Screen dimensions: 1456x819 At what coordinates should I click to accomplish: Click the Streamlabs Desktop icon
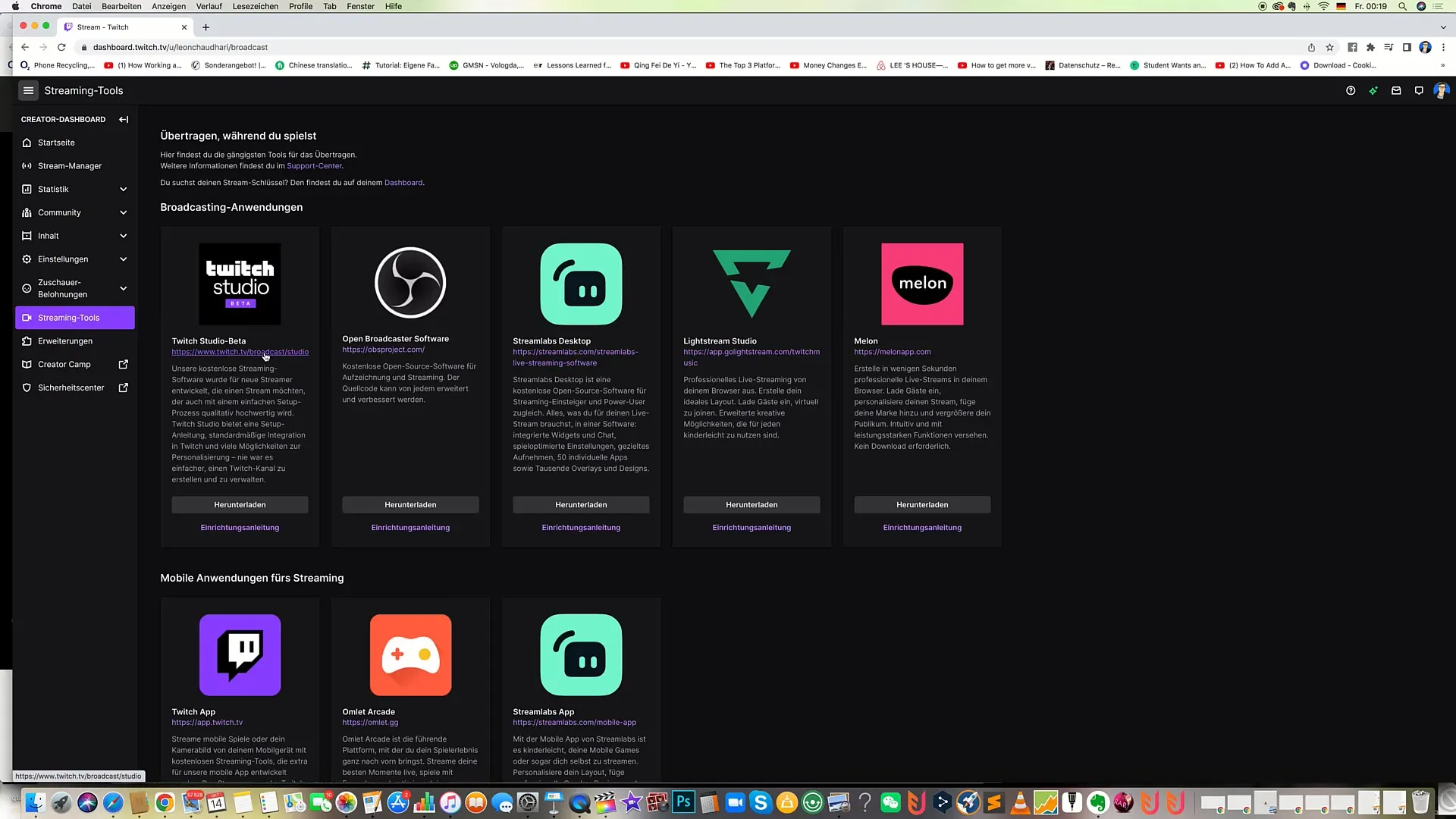581,284
